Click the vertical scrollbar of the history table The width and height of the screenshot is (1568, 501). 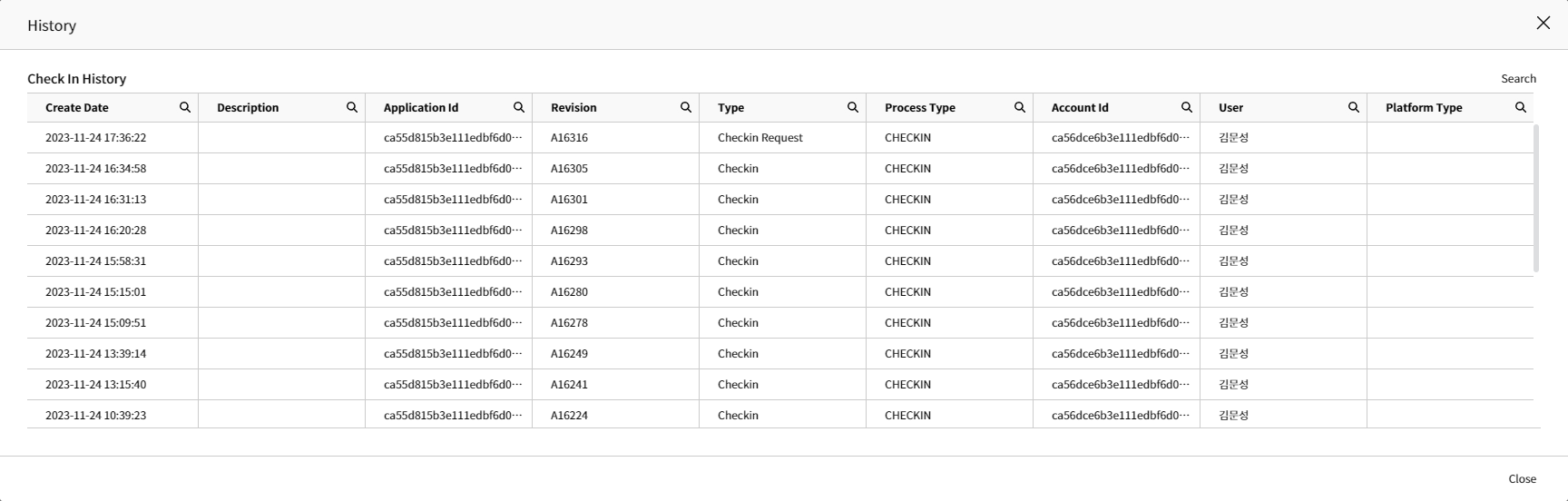coord(1536,198)
